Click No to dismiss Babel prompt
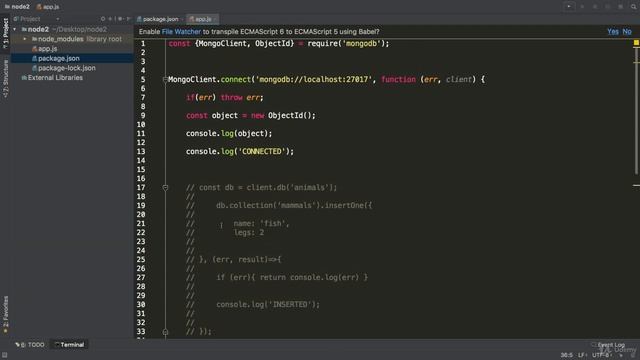Image resolution: width=640 pixels, height=360 pixels. tap(627, 31)
